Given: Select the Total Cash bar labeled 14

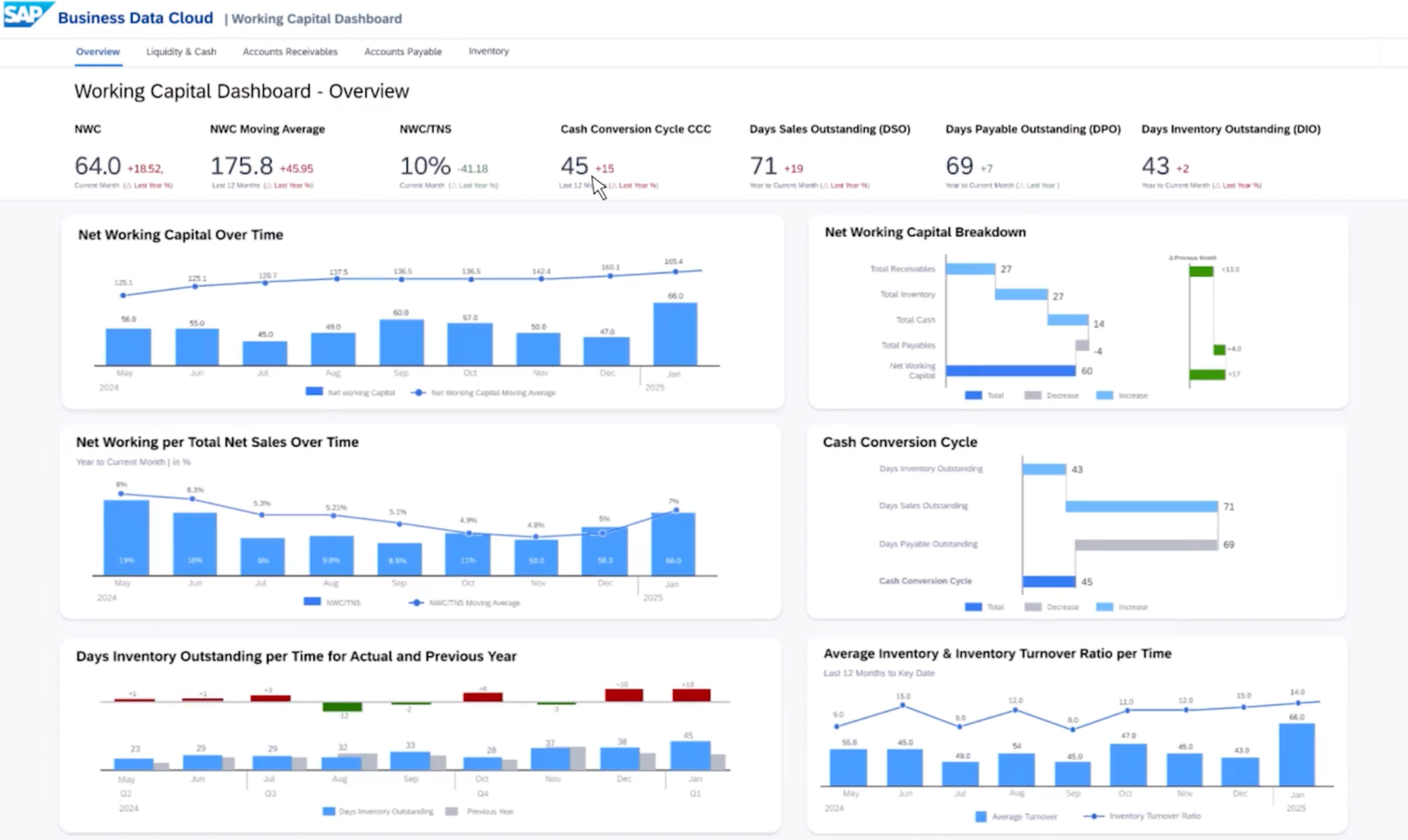Looking at the screenshot, I should [1067, 320].
